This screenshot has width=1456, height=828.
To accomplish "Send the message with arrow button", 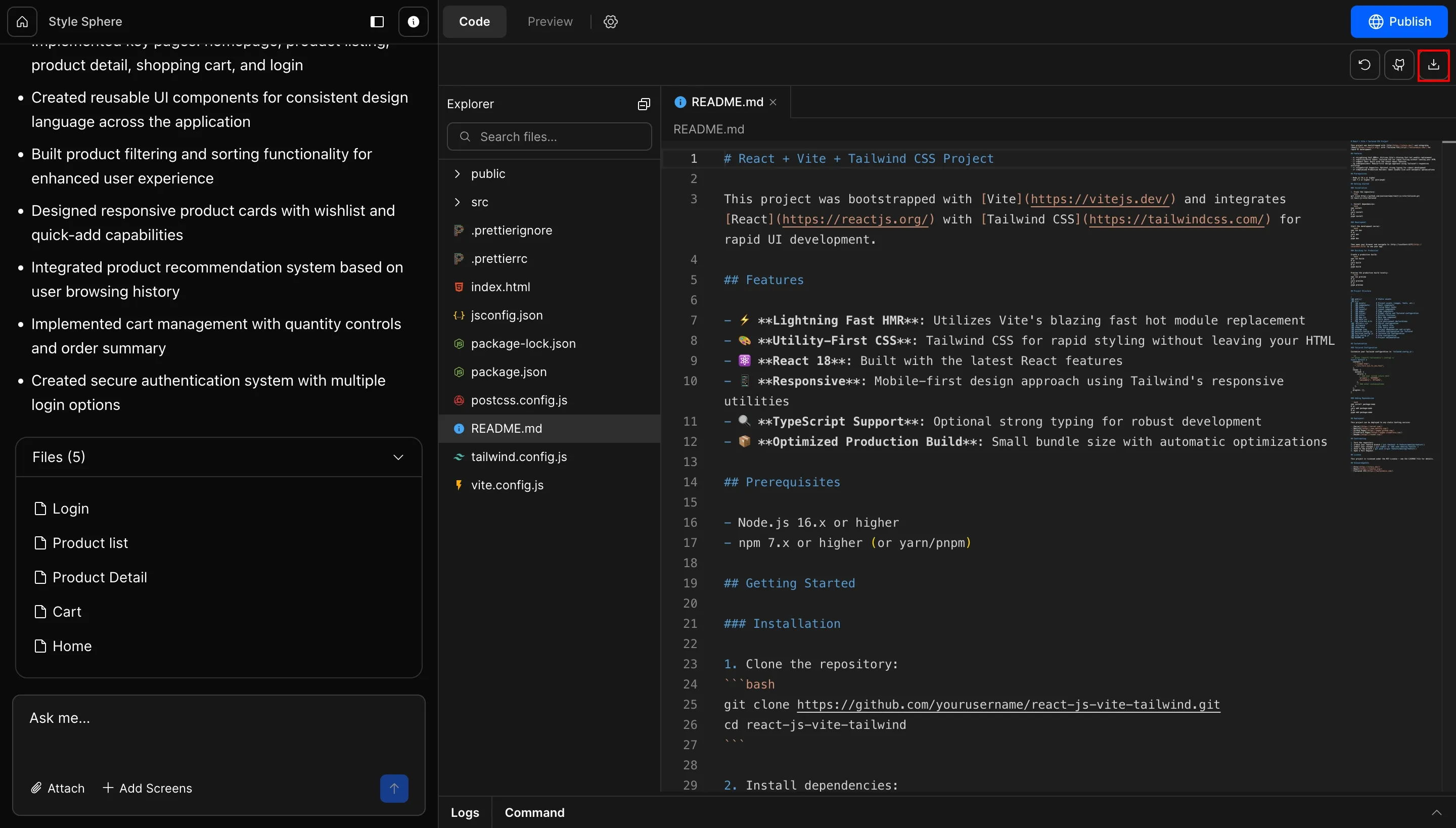I will click(x=394, y=788).
